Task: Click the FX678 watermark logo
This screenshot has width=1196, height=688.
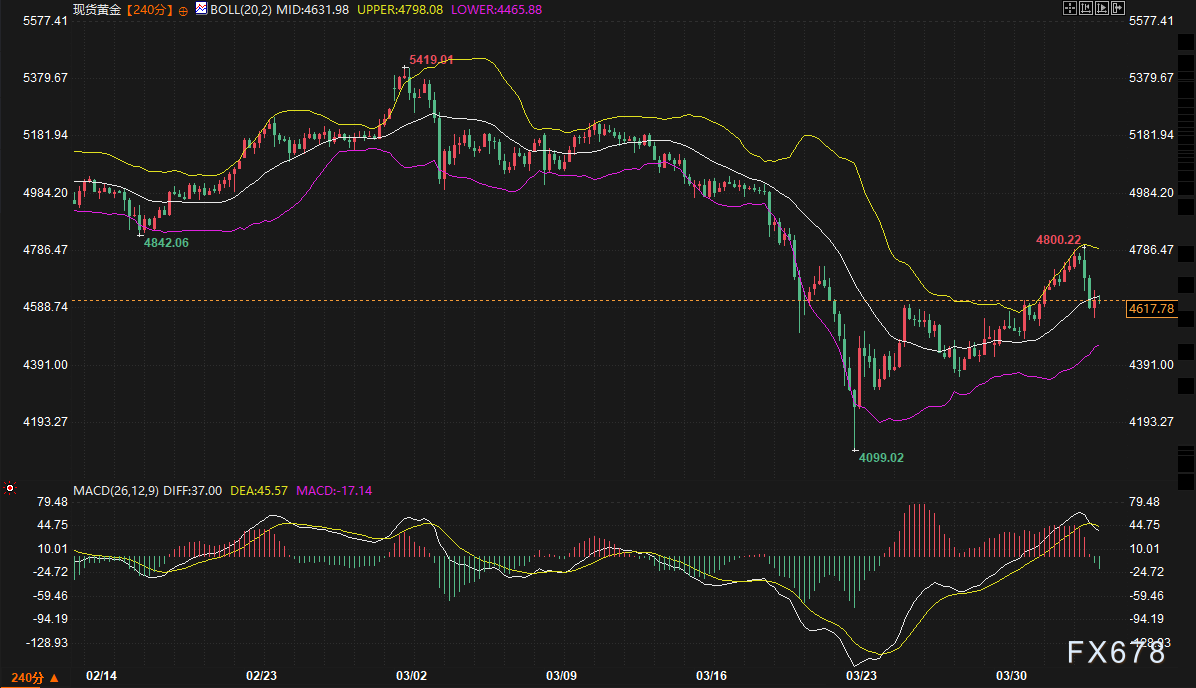Action: pos(1116,654)
